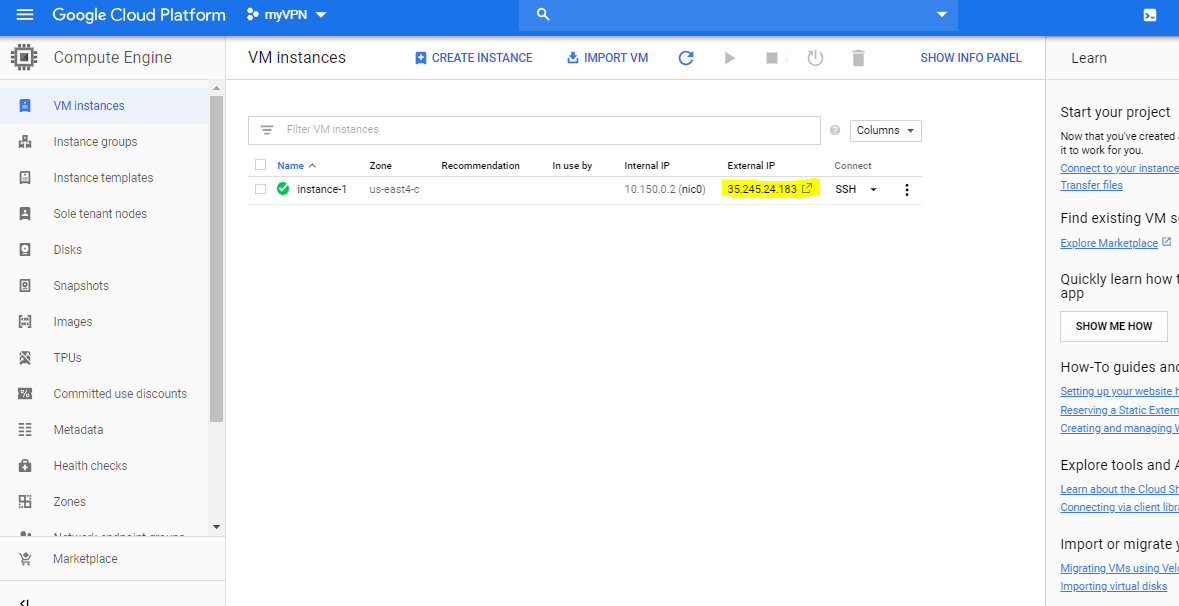Click the Disks sidebar icon
The width and height of the screenshot is (1179, 606).
(x=25, y=250)
